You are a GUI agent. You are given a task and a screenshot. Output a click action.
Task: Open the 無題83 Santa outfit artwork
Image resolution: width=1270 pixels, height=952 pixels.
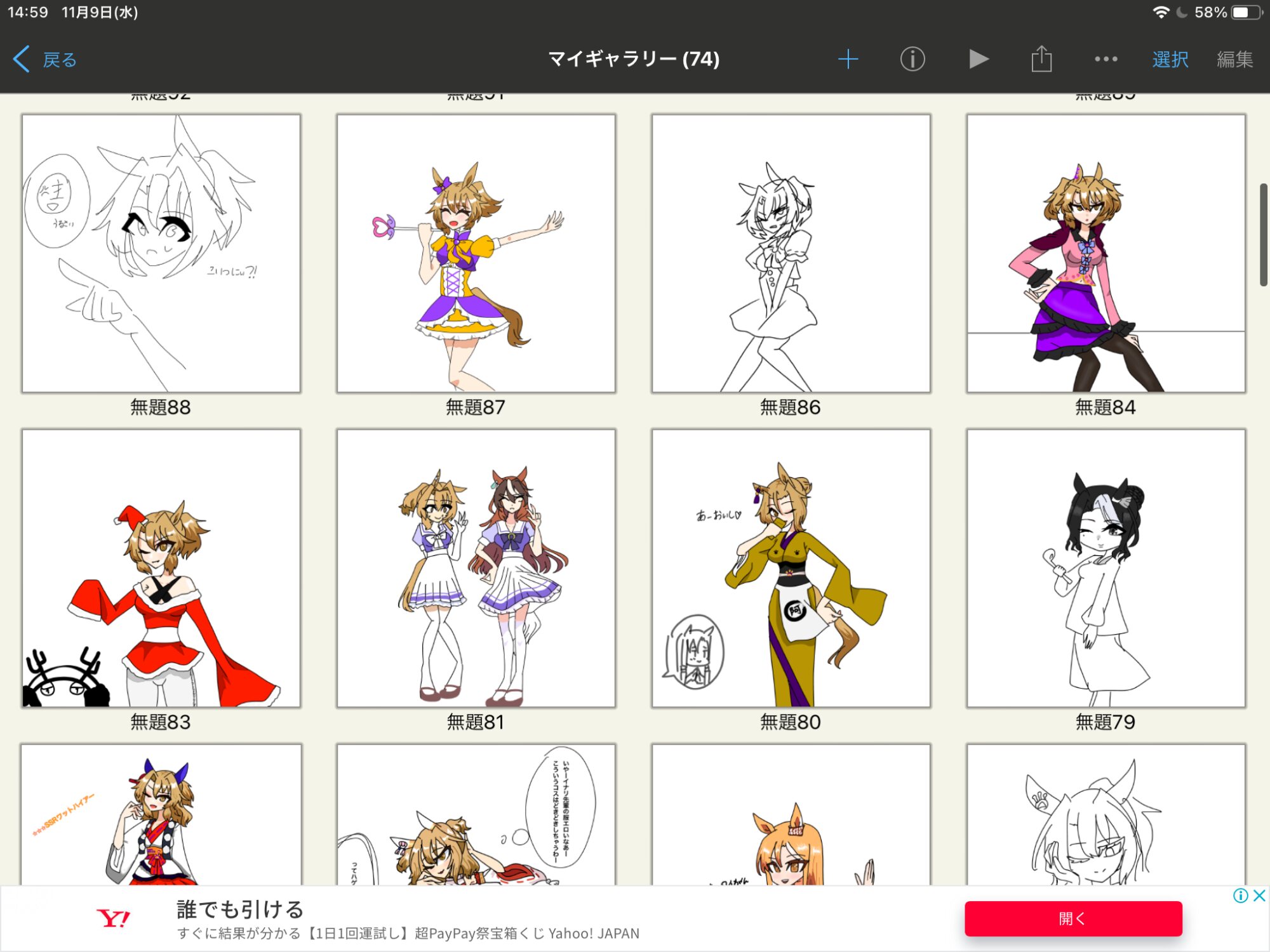[x=161, y=568]
